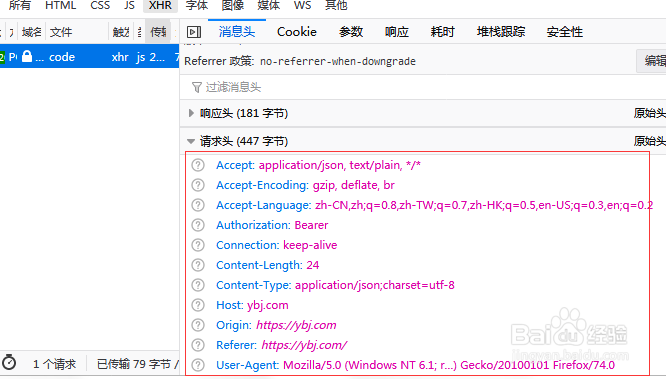The width and height of the screenshot is (666, 379).
Task: Sort by the 文件 column header
Action: (x=76, y=32)
